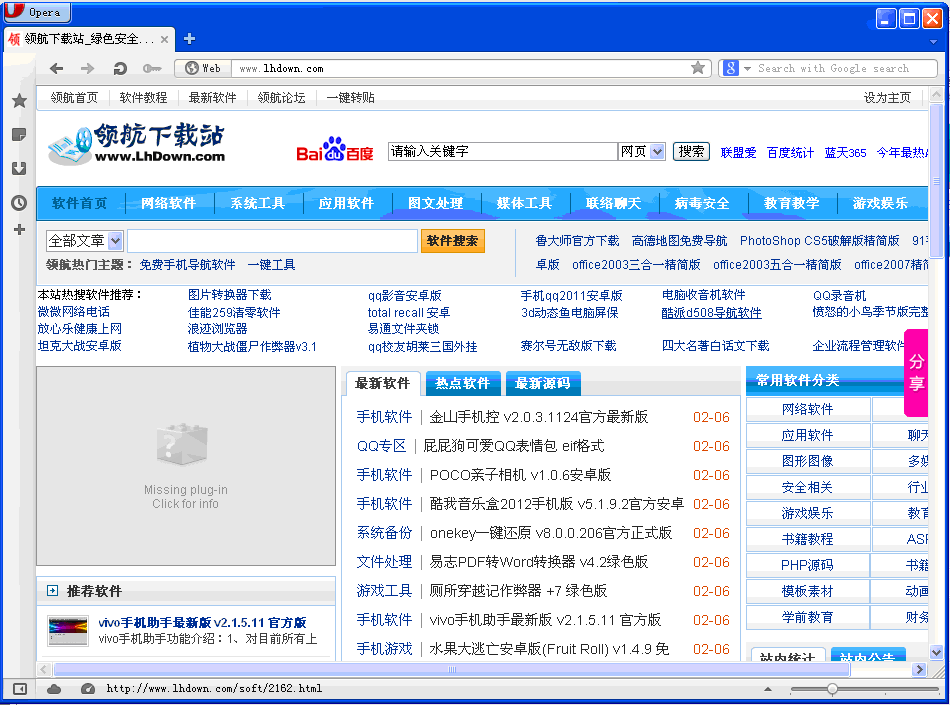Open the history clock panel in sidebar
950x705 pixels.
tap(19, 202)
